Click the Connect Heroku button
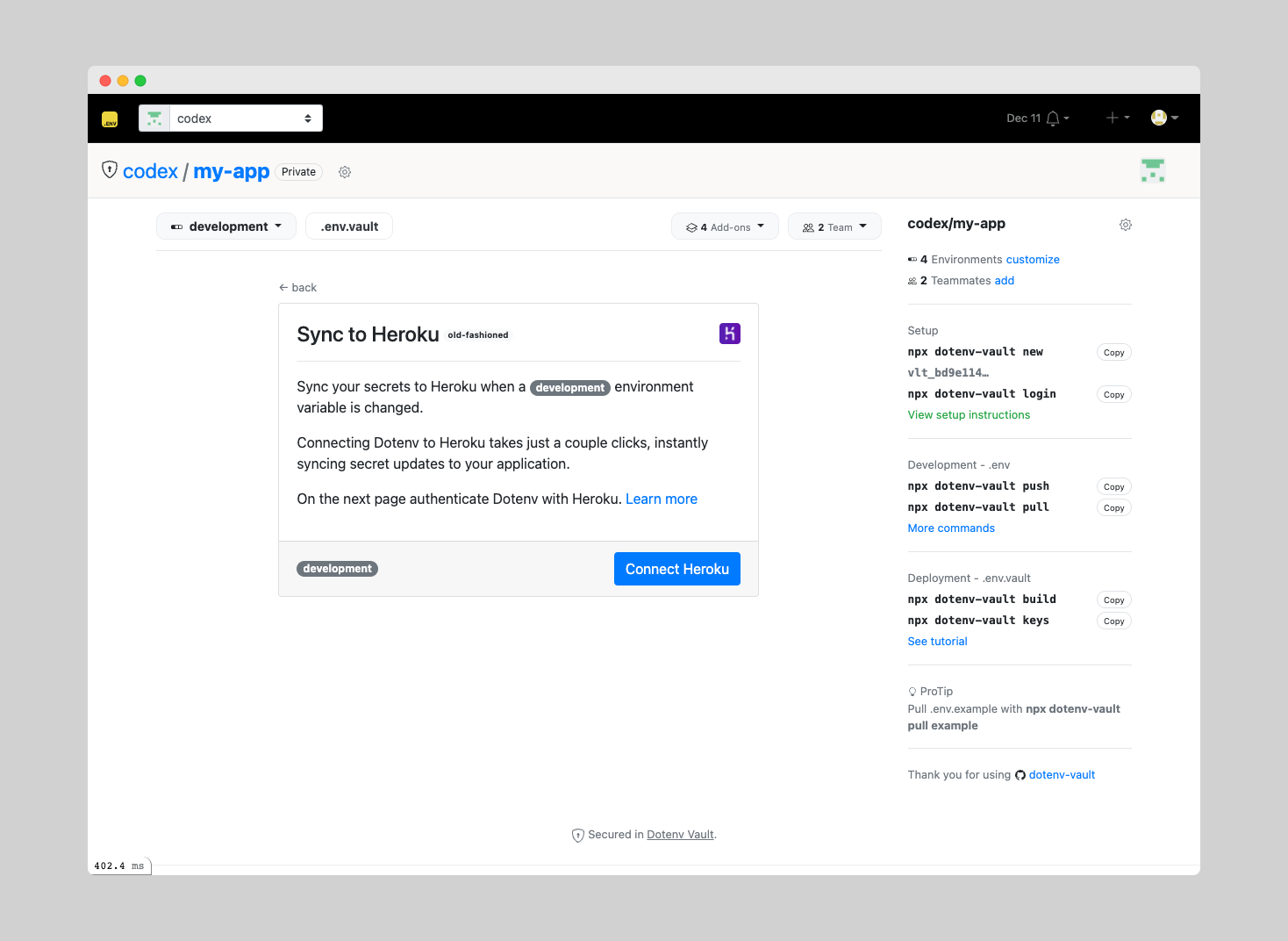This screenshot has height=941, width=1288. (x=677, y=569)
